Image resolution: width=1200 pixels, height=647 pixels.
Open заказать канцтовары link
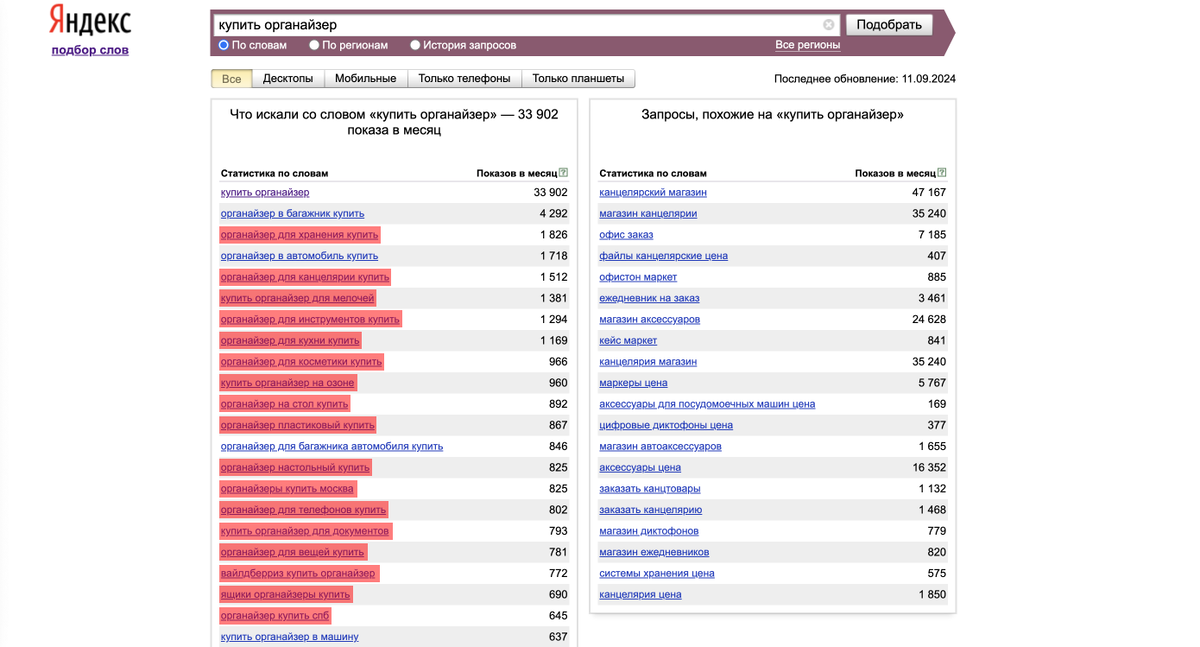[650, 489]
